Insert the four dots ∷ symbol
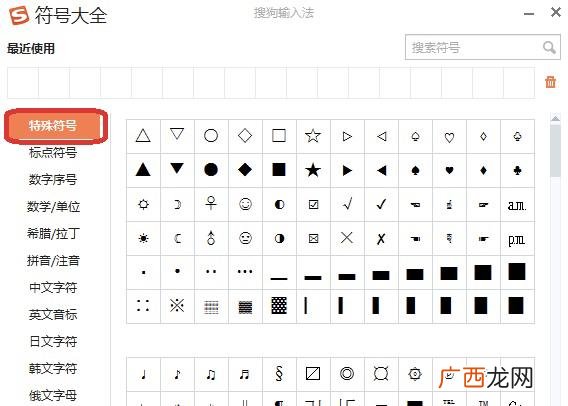The image size is (568, 406). click(x=143, y=306)
